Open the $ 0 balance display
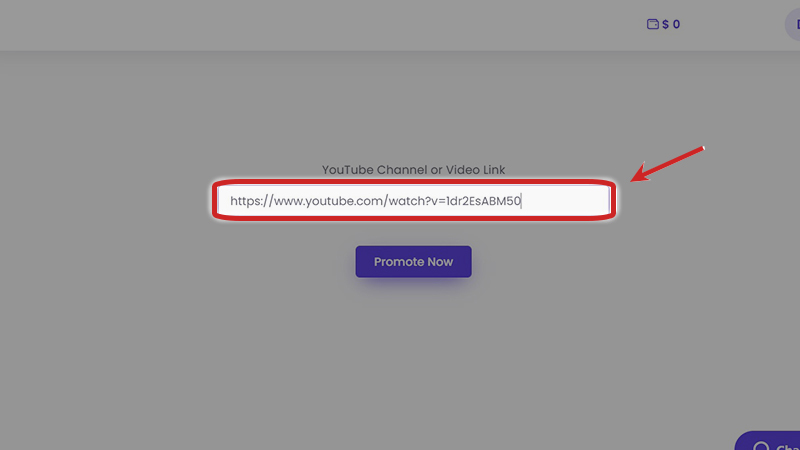The image size is (800, 450). (x=663, y=24)
